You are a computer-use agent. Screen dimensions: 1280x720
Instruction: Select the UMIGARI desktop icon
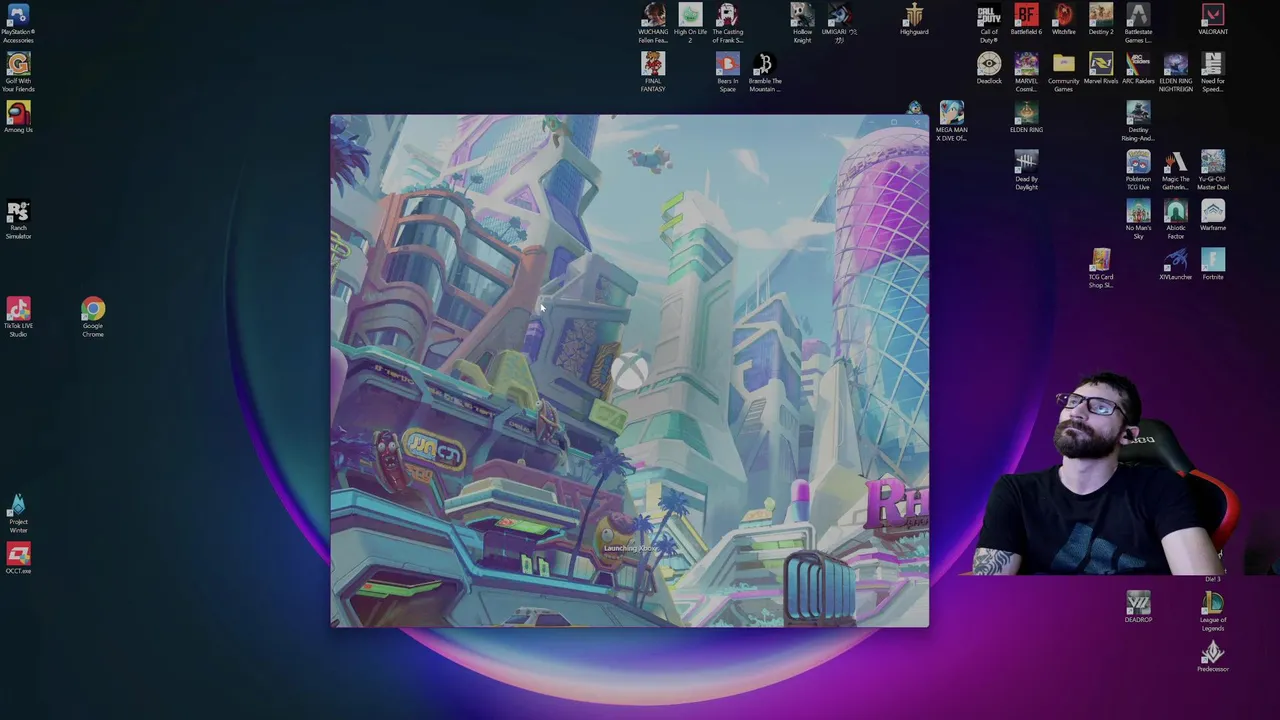pos(839,20)
